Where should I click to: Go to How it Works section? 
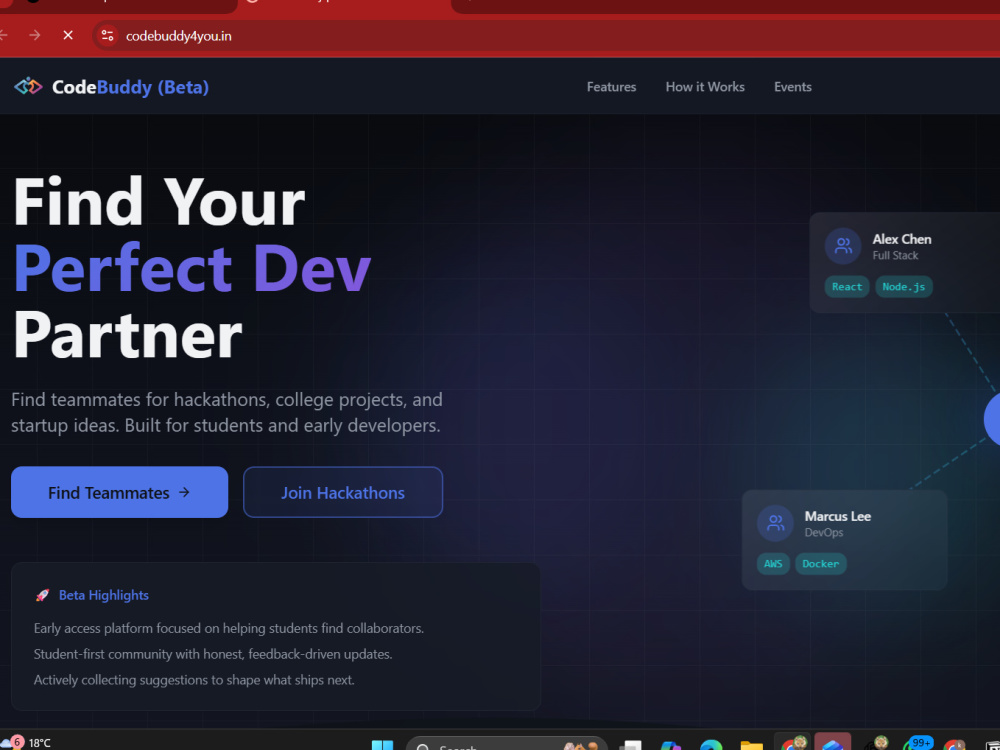point(705,87)
